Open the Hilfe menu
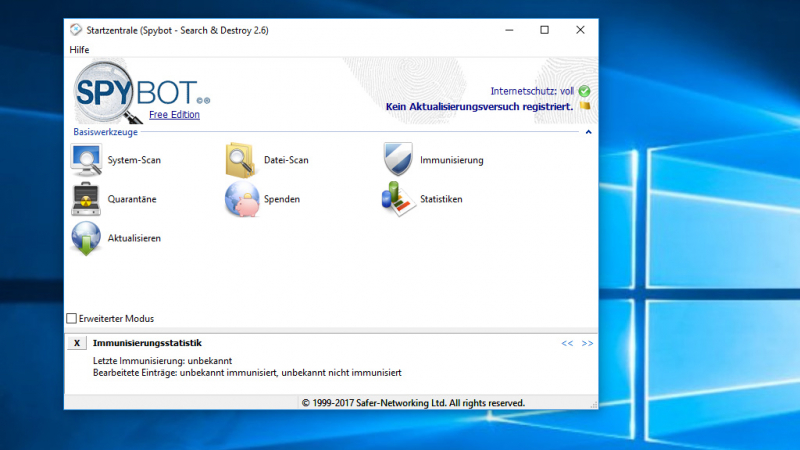This screenshot has height=450, width=800. click(x=80, y=50)
